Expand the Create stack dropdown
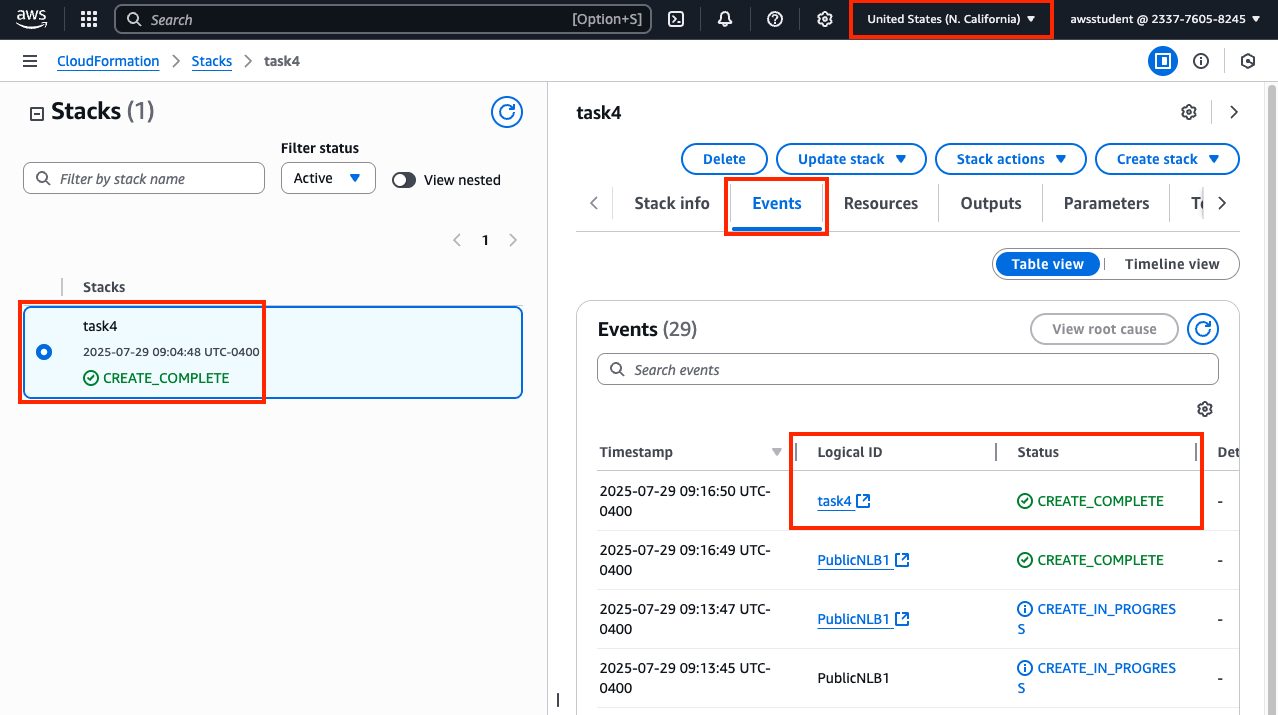 [x=1167, y=159]
